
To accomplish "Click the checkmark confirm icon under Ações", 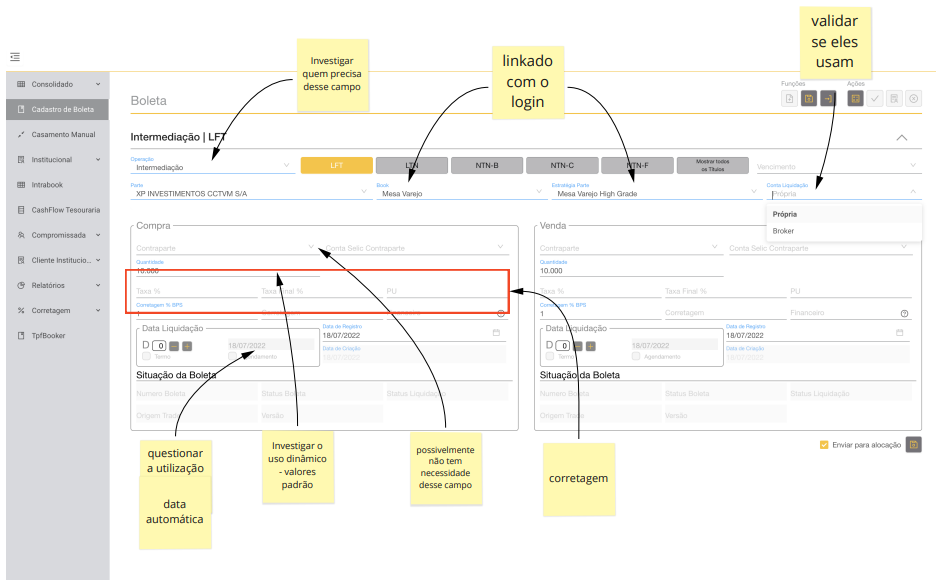I will (875, 98).
